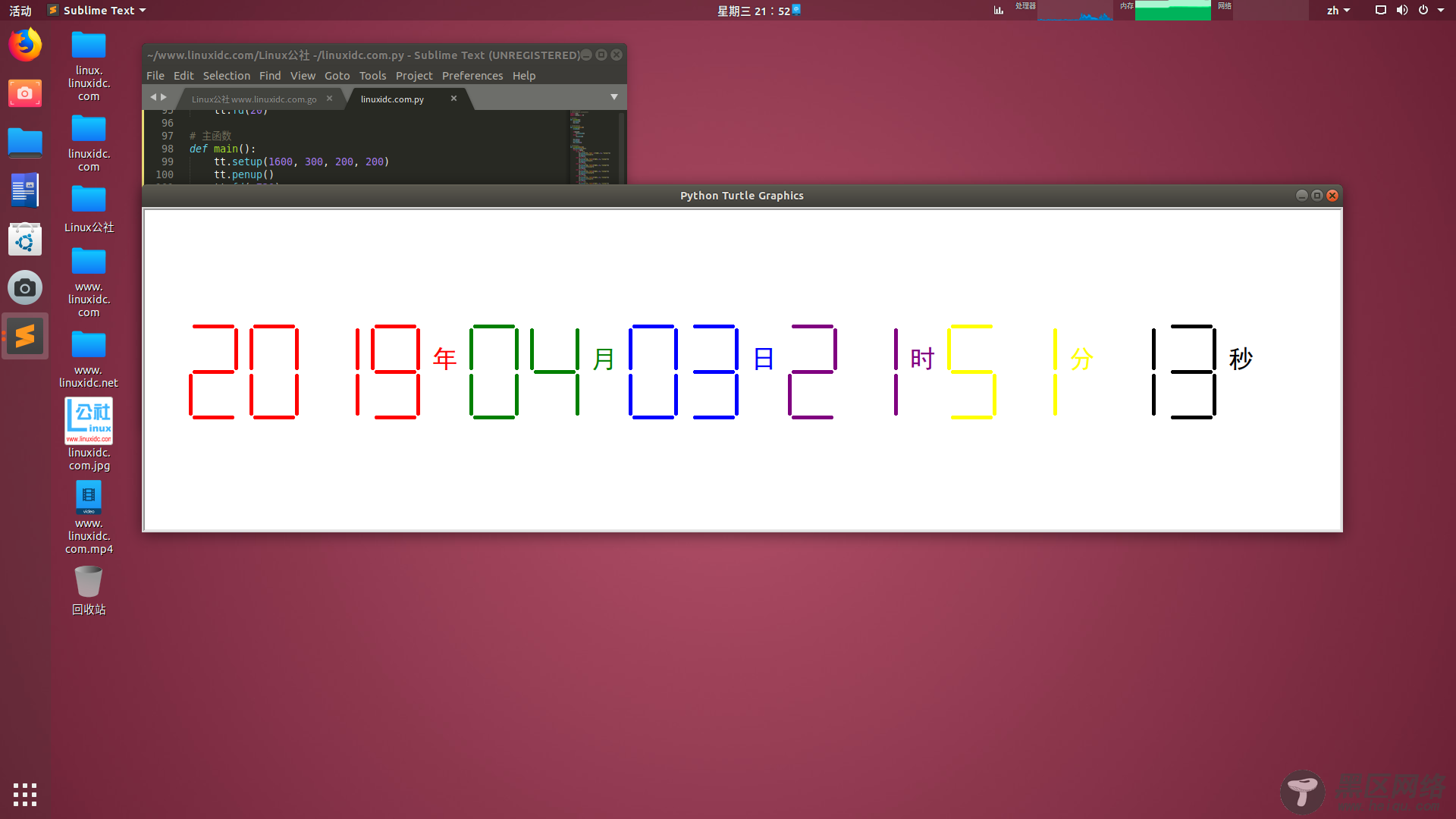The image size is (1456, 819).
Task: Open the File menu
Action: click(x=155, y=76)
